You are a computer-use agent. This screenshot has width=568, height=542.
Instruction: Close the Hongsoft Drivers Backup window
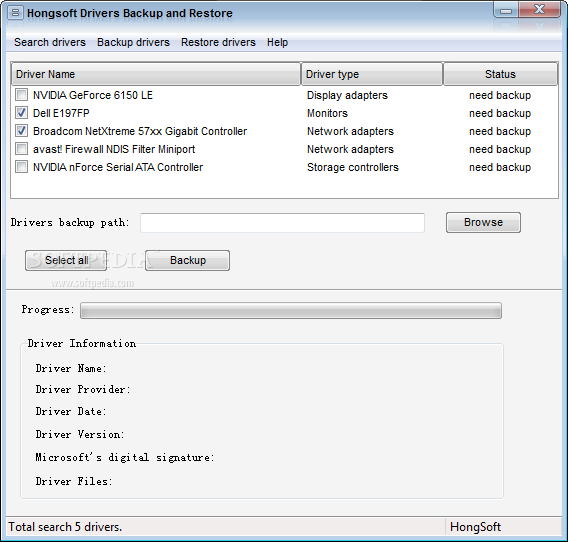[x=539, y=9]
